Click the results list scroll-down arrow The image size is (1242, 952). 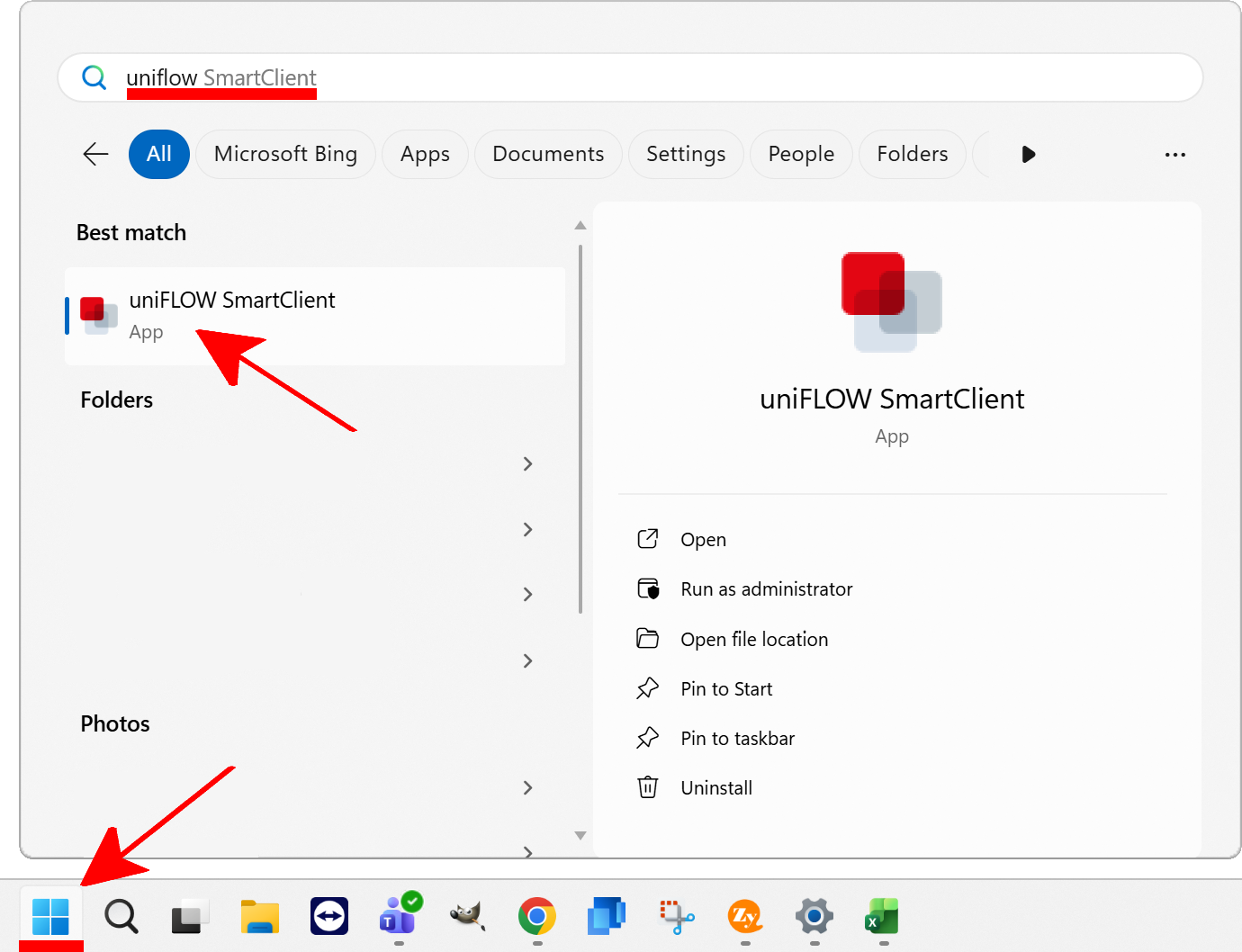click(x=580, y=835)
